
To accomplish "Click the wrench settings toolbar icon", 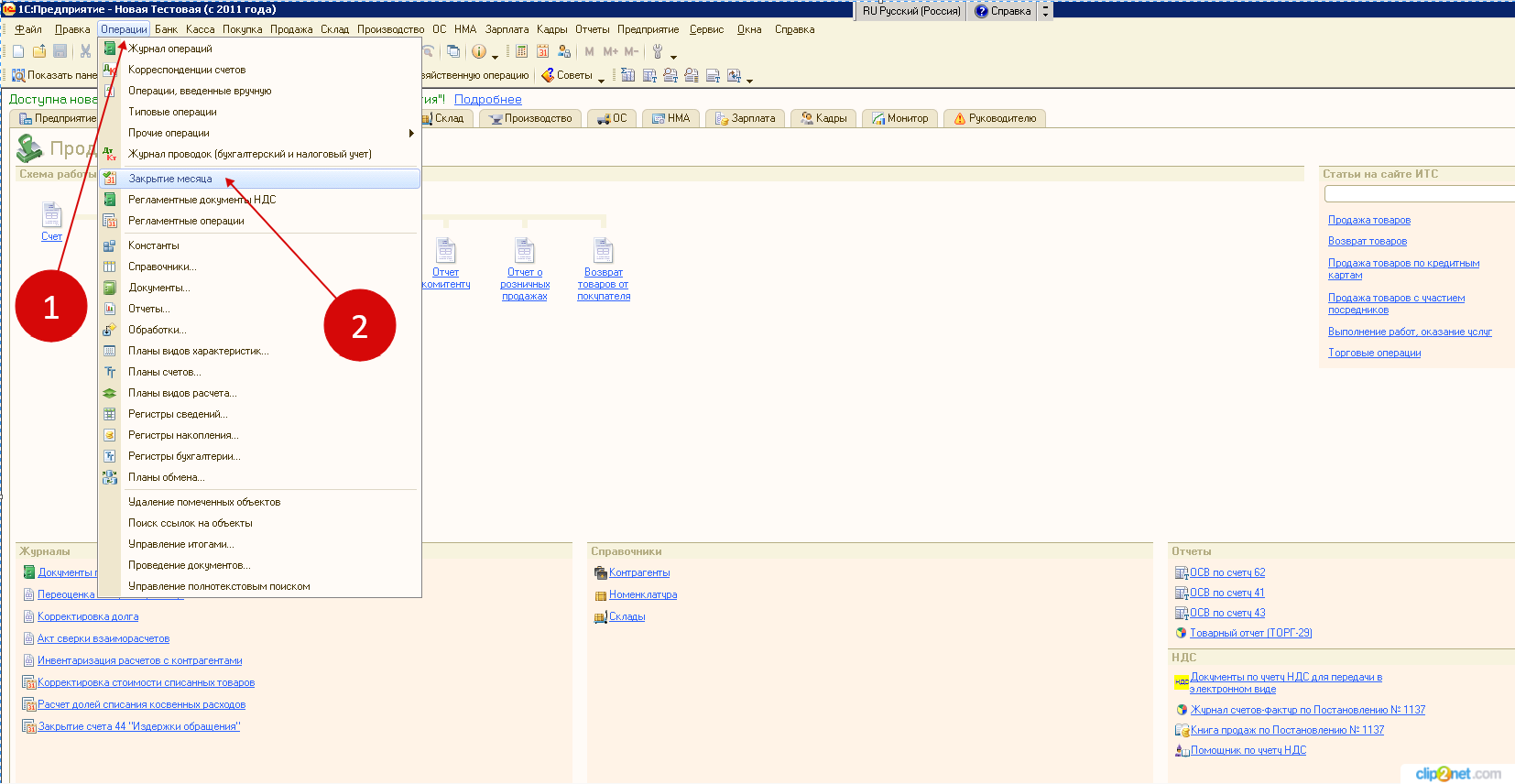I will click(658, 51).
